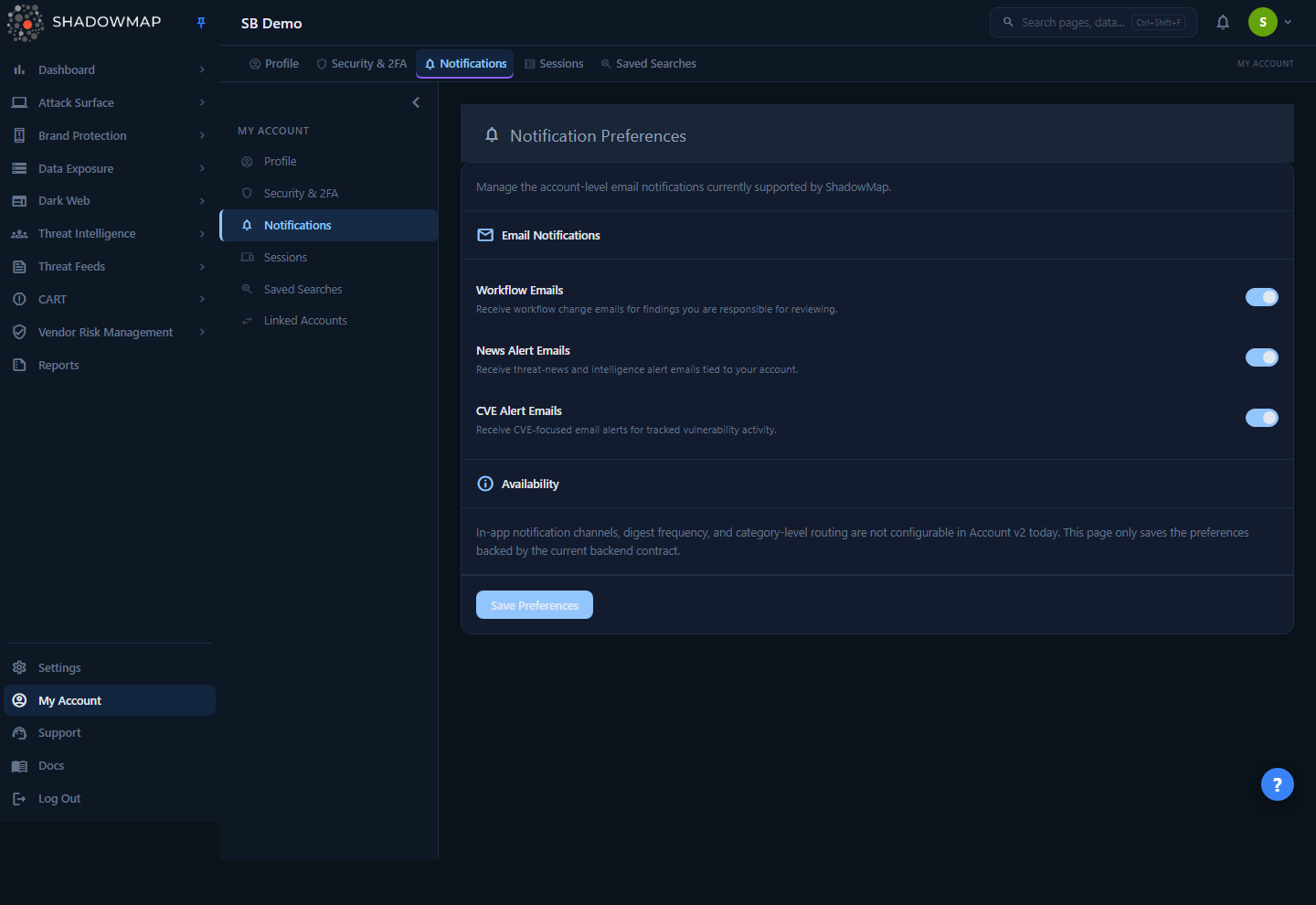Open Profile in My Account submenu

click(x=329, y=162)
